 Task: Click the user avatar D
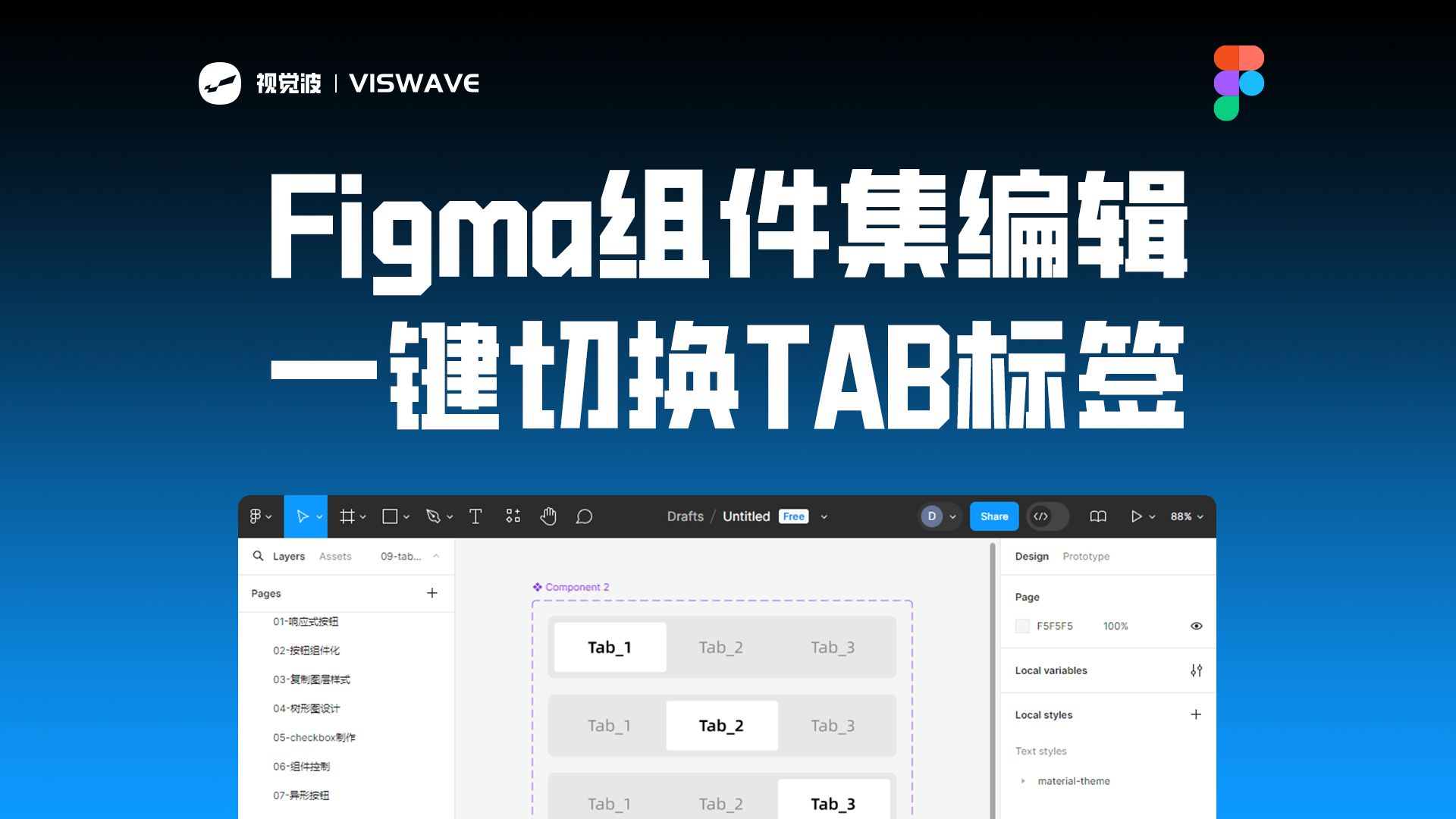pyautogui.click(x=931, y=516)
